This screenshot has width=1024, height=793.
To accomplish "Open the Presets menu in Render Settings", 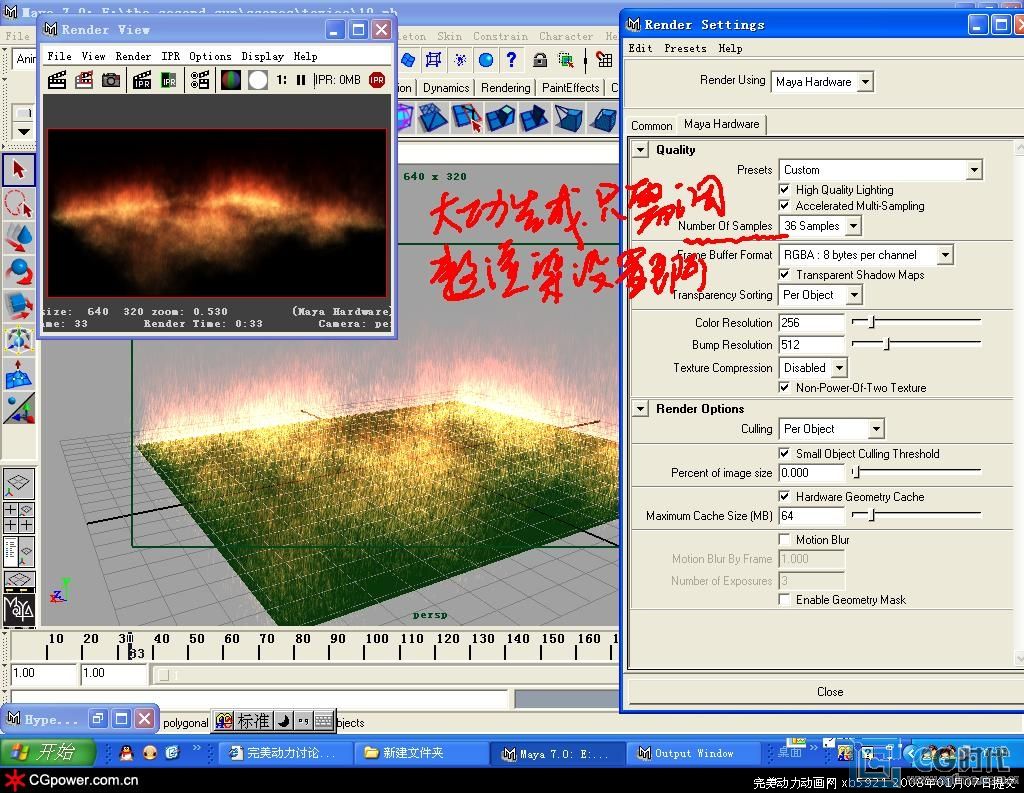I will (x=685, y=48).
